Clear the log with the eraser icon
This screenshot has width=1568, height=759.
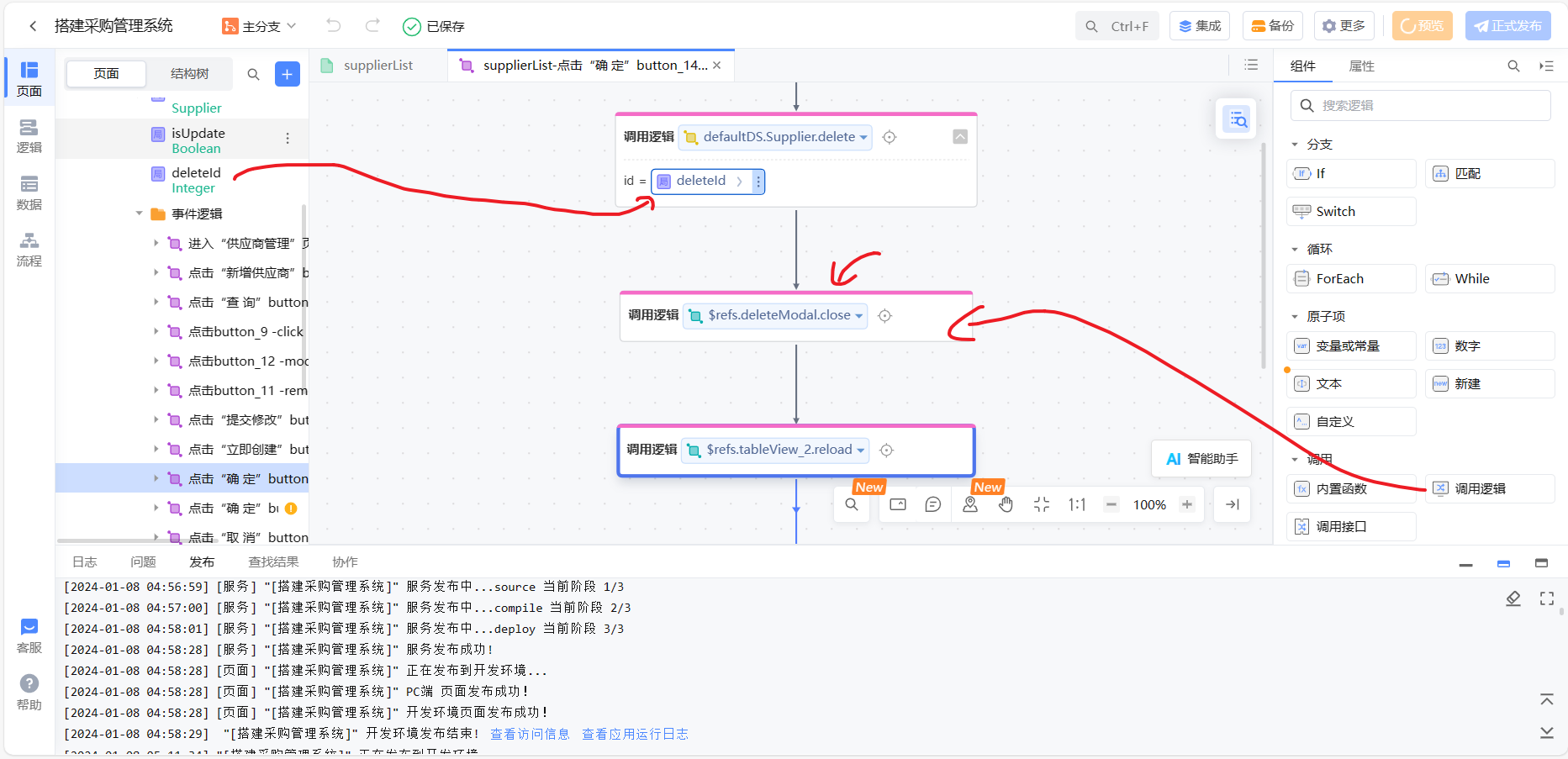[x=1513, y=598]
